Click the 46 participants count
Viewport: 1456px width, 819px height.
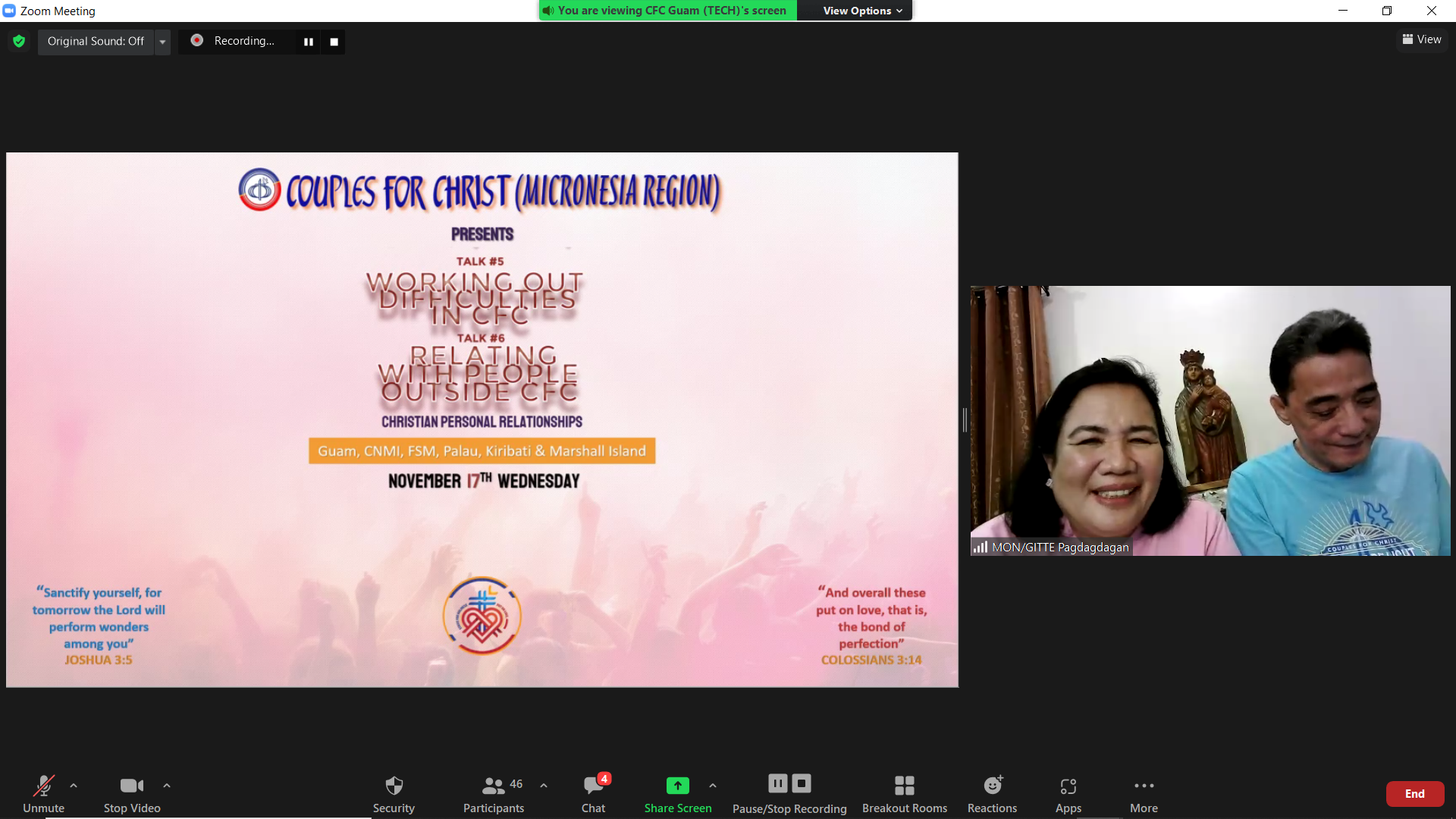pyautogui.click(x=516, y=784)
